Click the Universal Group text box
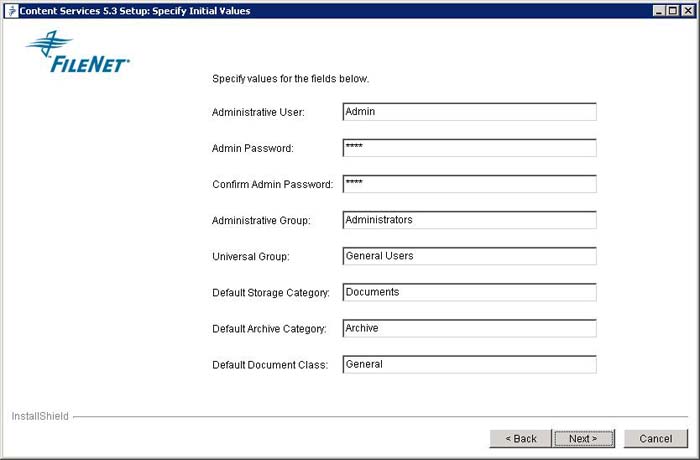The height and width of the screenshot is (460, 700). tap(469, 256)
